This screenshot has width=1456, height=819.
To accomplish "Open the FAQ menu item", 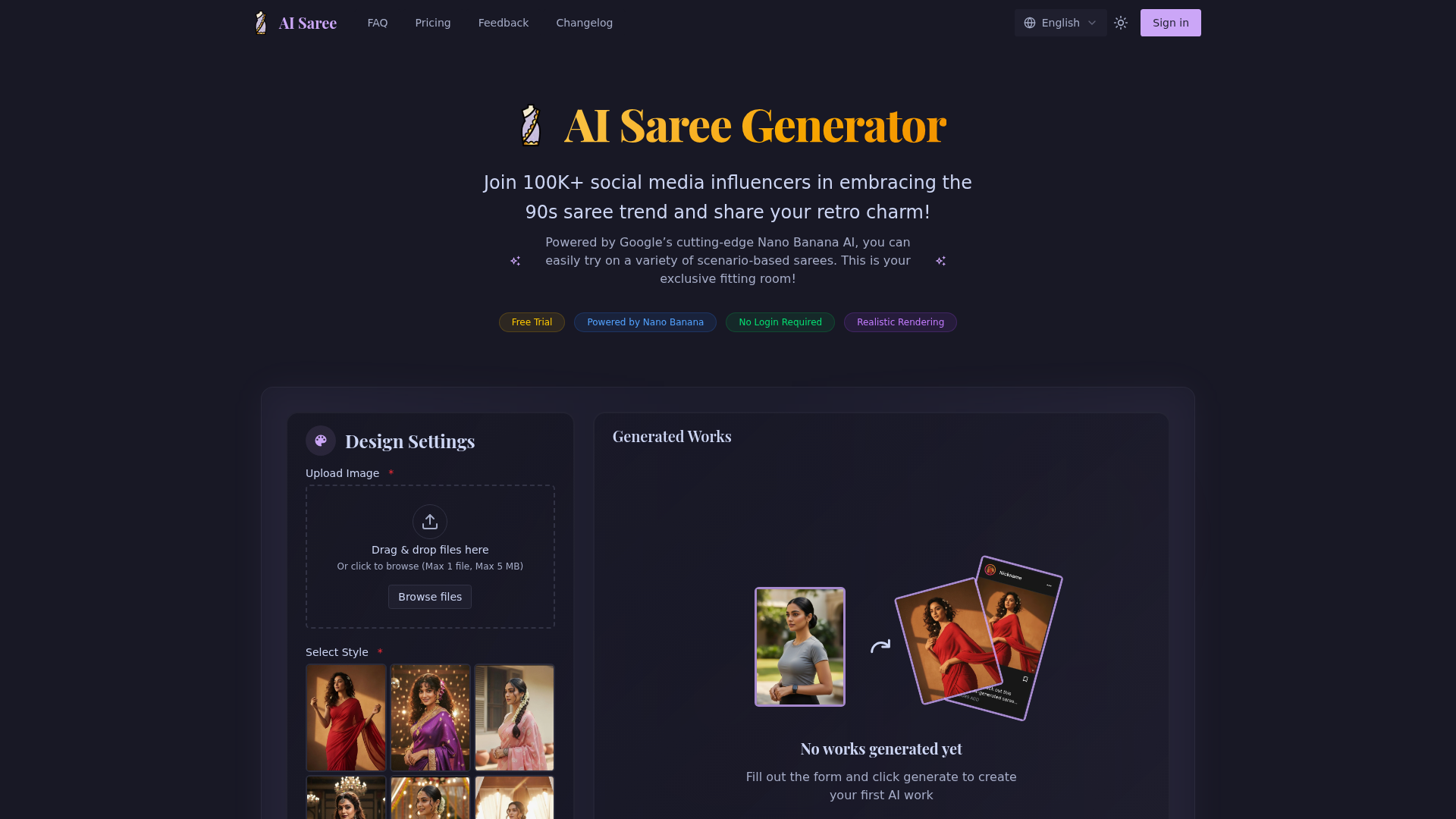I will click(x=378, y=23).
